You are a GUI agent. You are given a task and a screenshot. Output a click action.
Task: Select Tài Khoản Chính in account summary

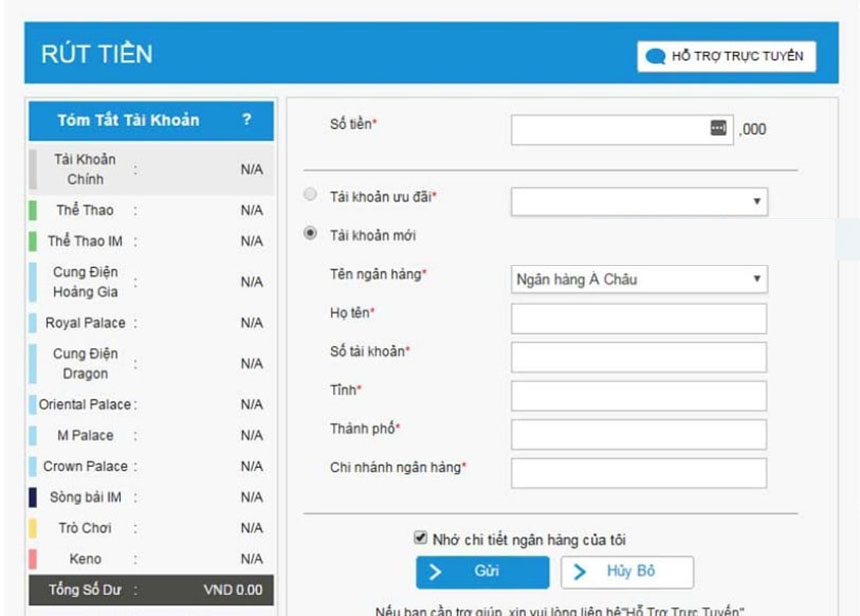click(x=150, y=169)
